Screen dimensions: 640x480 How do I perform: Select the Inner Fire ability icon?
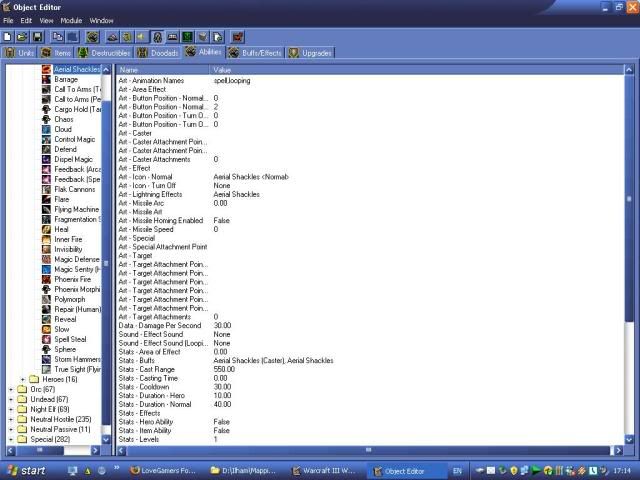coord(47,239)
